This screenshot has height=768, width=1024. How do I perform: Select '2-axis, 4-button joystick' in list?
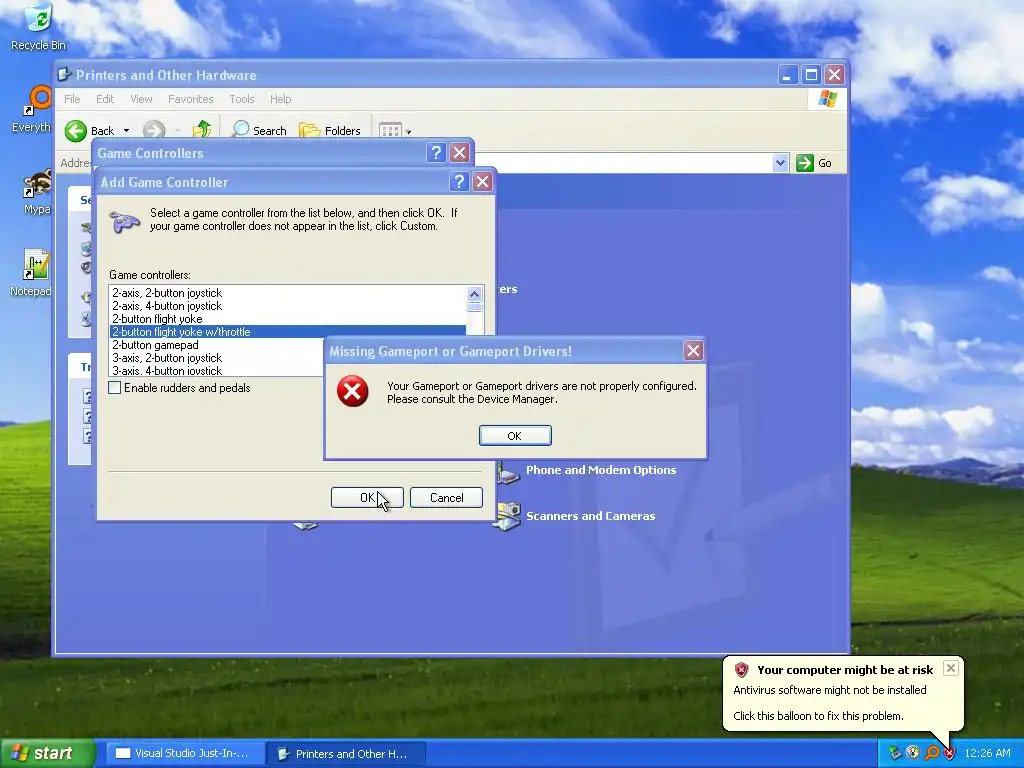287,306
